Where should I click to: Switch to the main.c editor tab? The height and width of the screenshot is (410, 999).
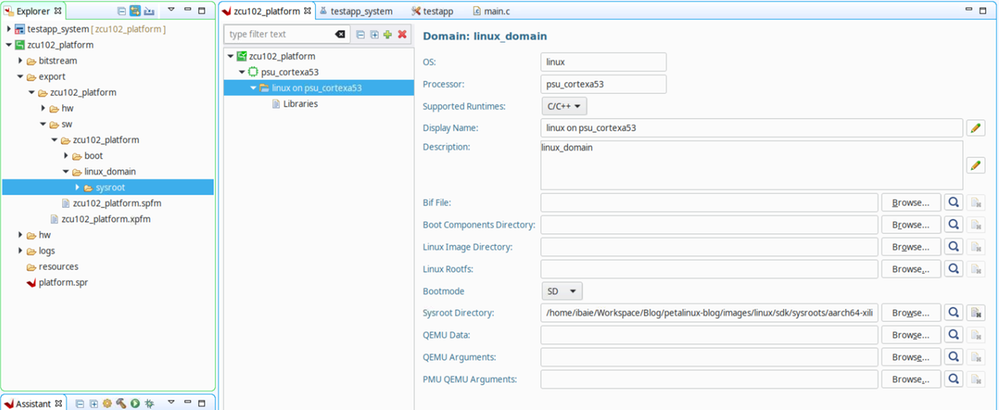(496, 11)
